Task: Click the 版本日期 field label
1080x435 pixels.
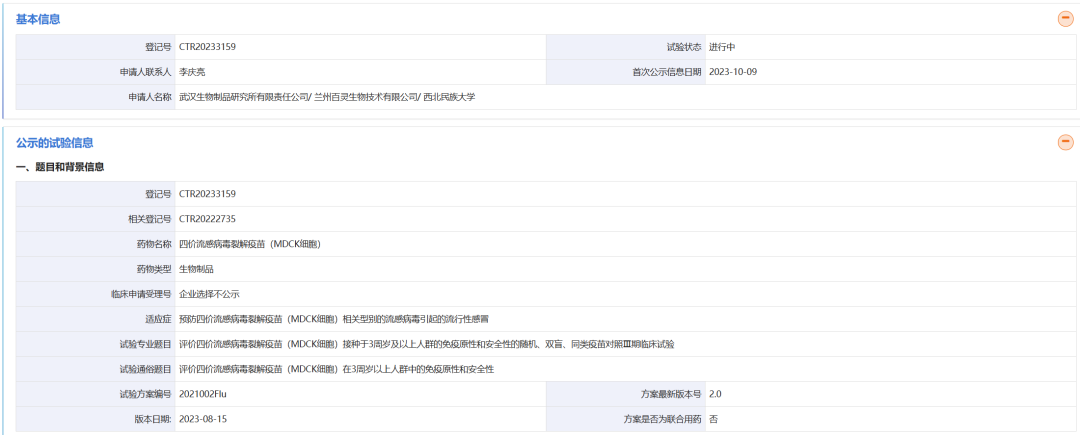Action: [153, 419]
